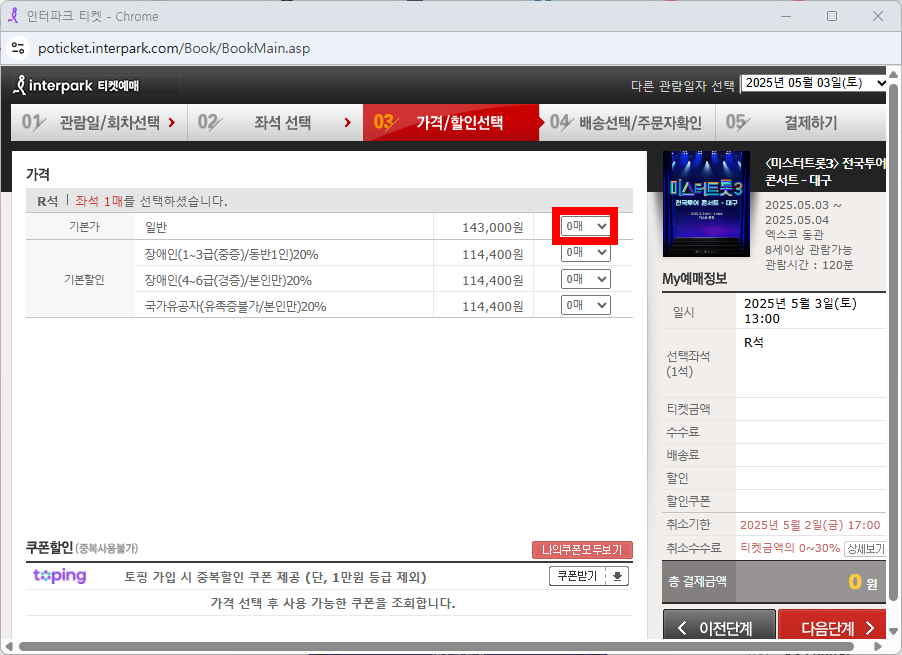Click the Interpark icon in the title bar
The width and height of the screenshot is (902, 655).
point(16,15)
